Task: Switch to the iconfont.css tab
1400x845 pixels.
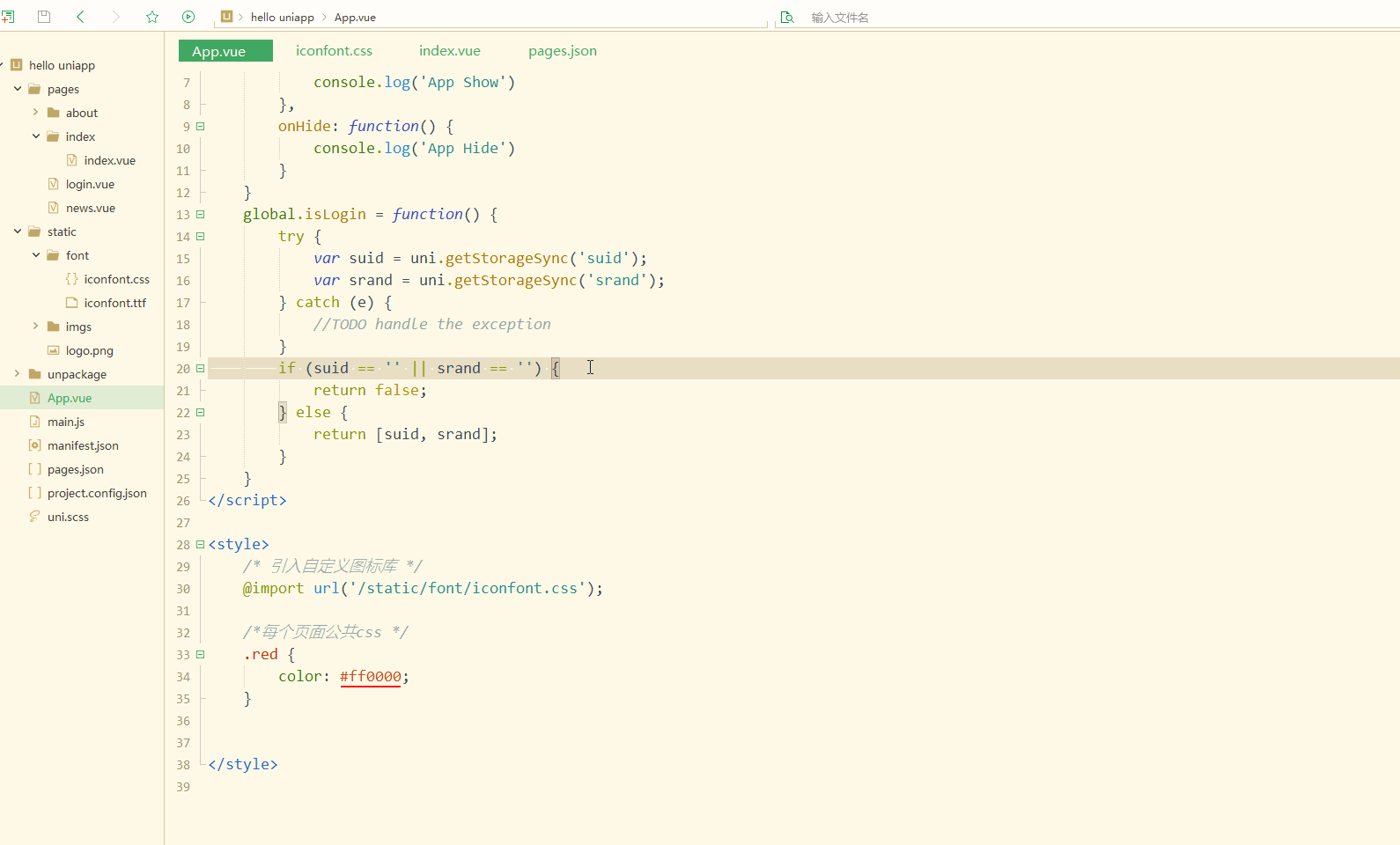Action: (x=334, y=51)
